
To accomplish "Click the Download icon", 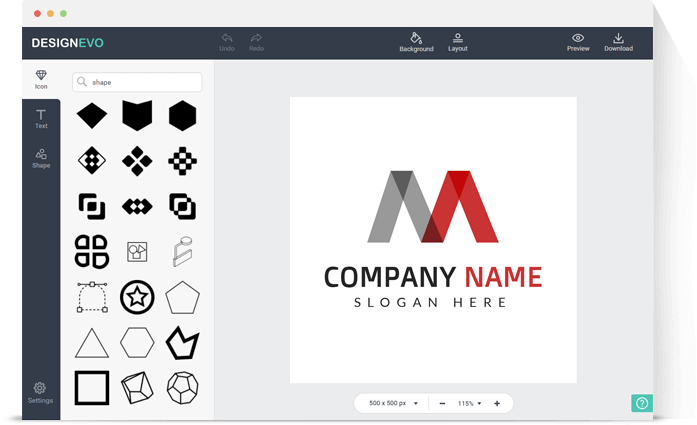I will coord(618,38).
